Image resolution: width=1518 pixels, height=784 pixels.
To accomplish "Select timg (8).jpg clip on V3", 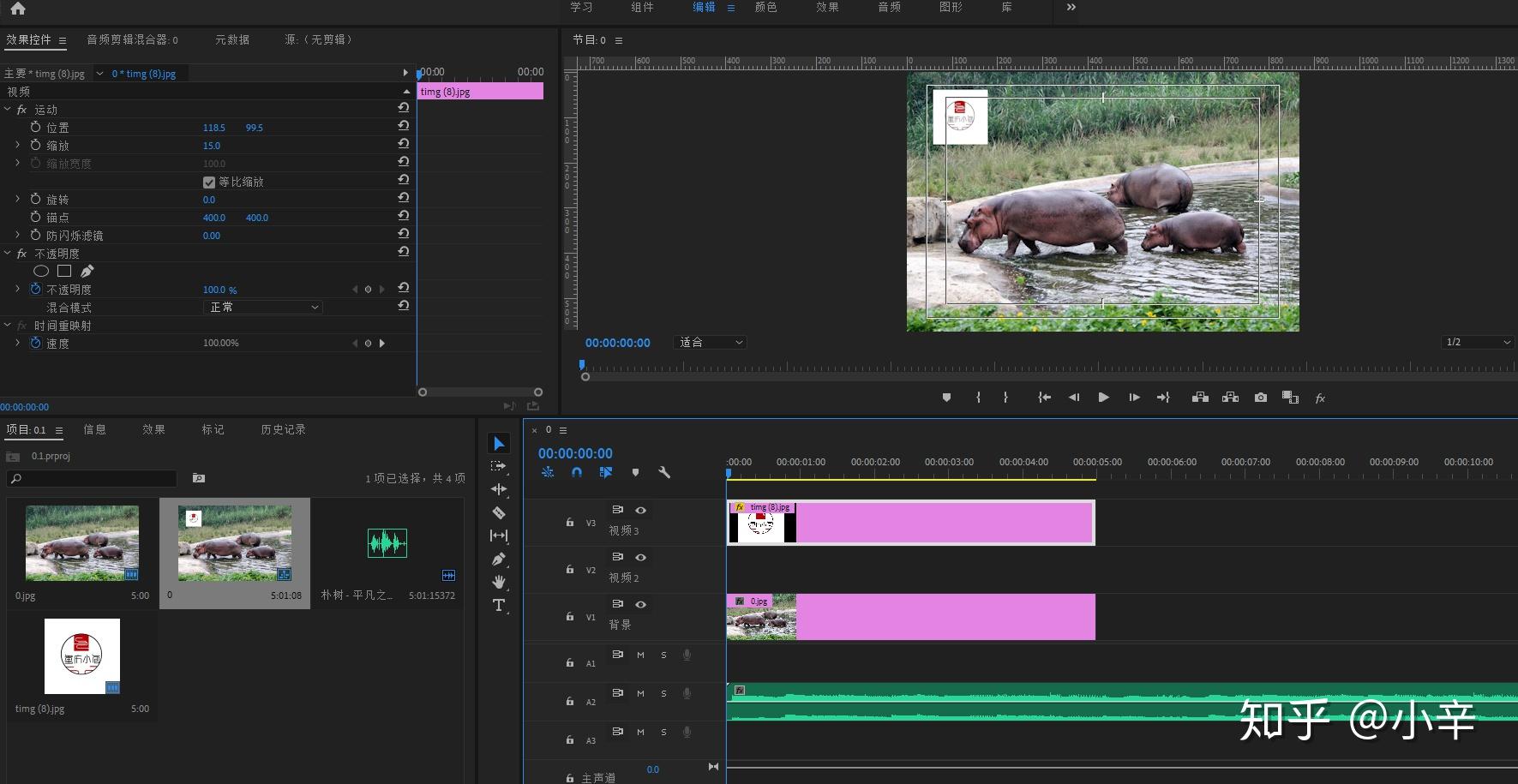I will (910, 523).
